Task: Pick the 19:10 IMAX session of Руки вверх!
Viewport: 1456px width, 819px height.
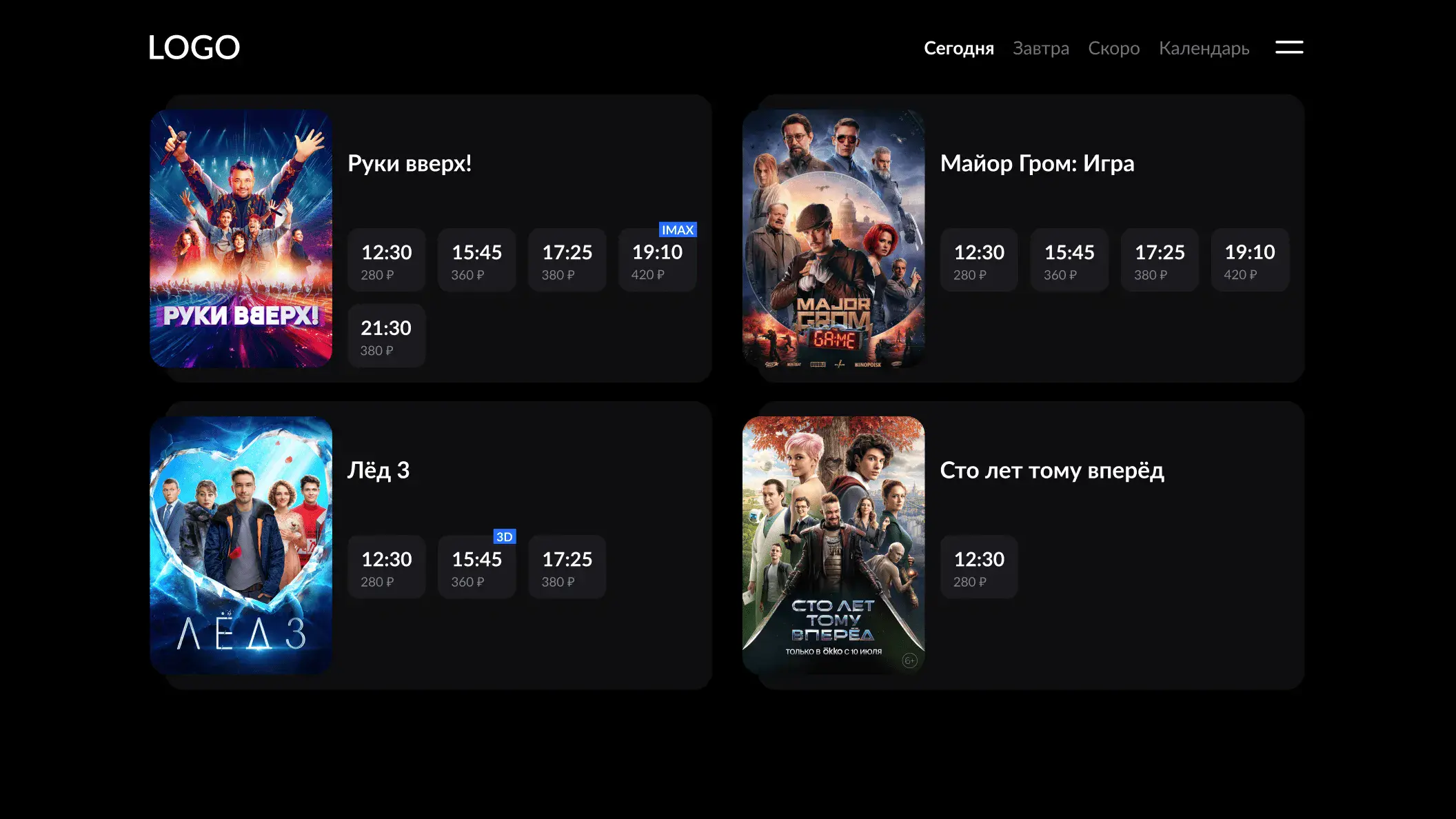Action: 658,260
